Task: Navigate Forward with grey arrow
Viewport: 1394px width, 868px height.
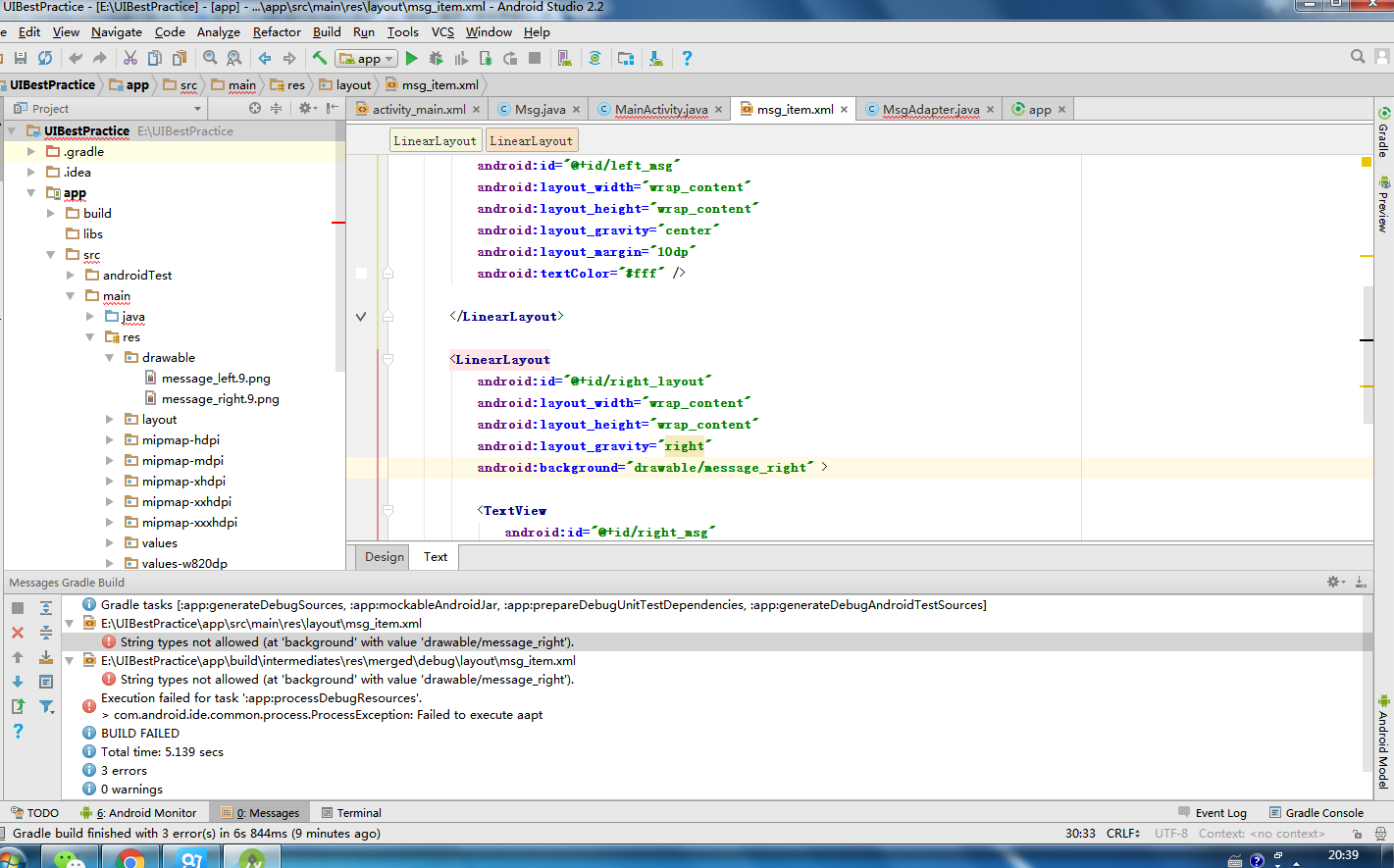Action: pos(288,58)
